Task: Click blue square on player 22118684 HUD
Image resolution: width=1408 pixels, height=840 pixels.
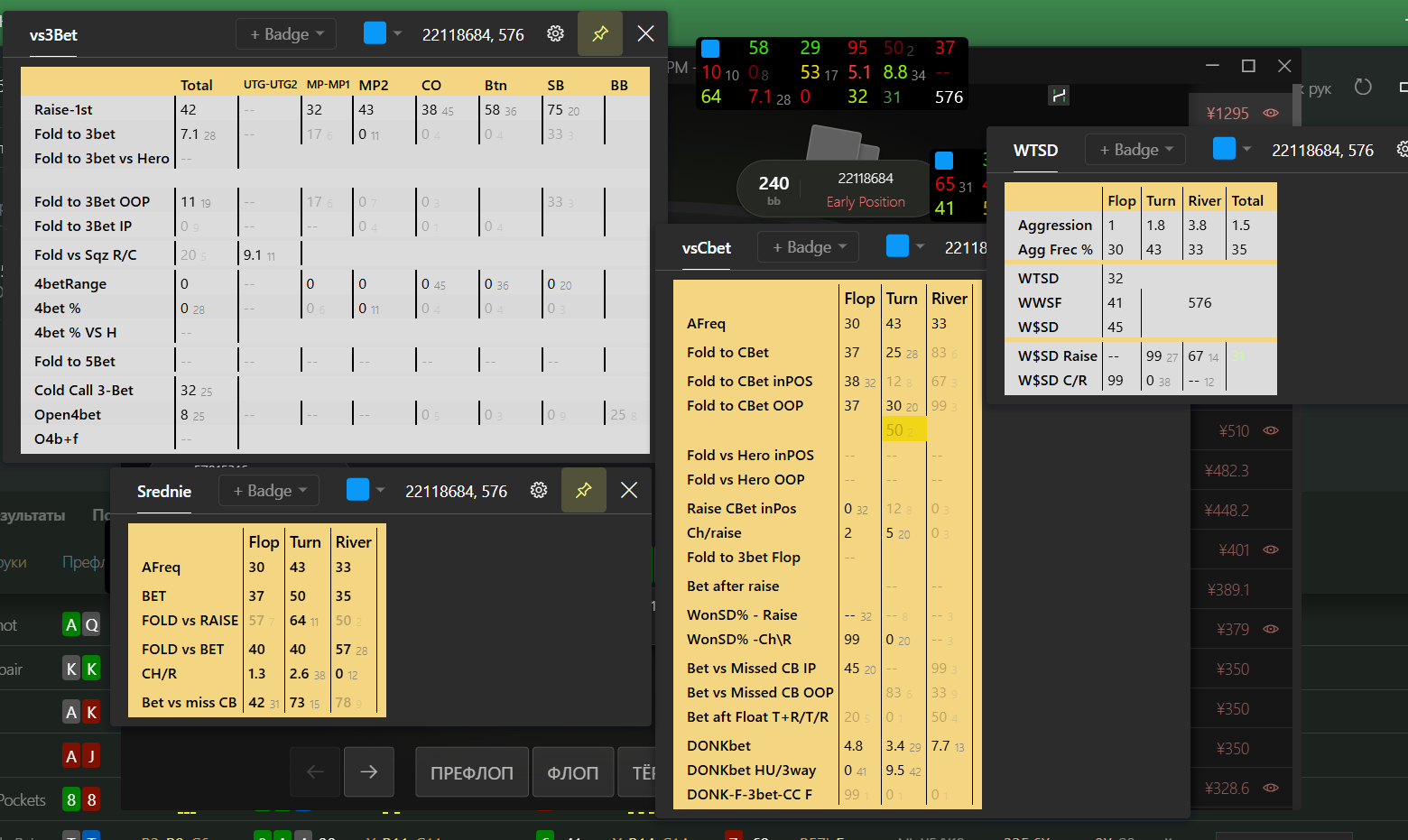Action: coord(944,161)
